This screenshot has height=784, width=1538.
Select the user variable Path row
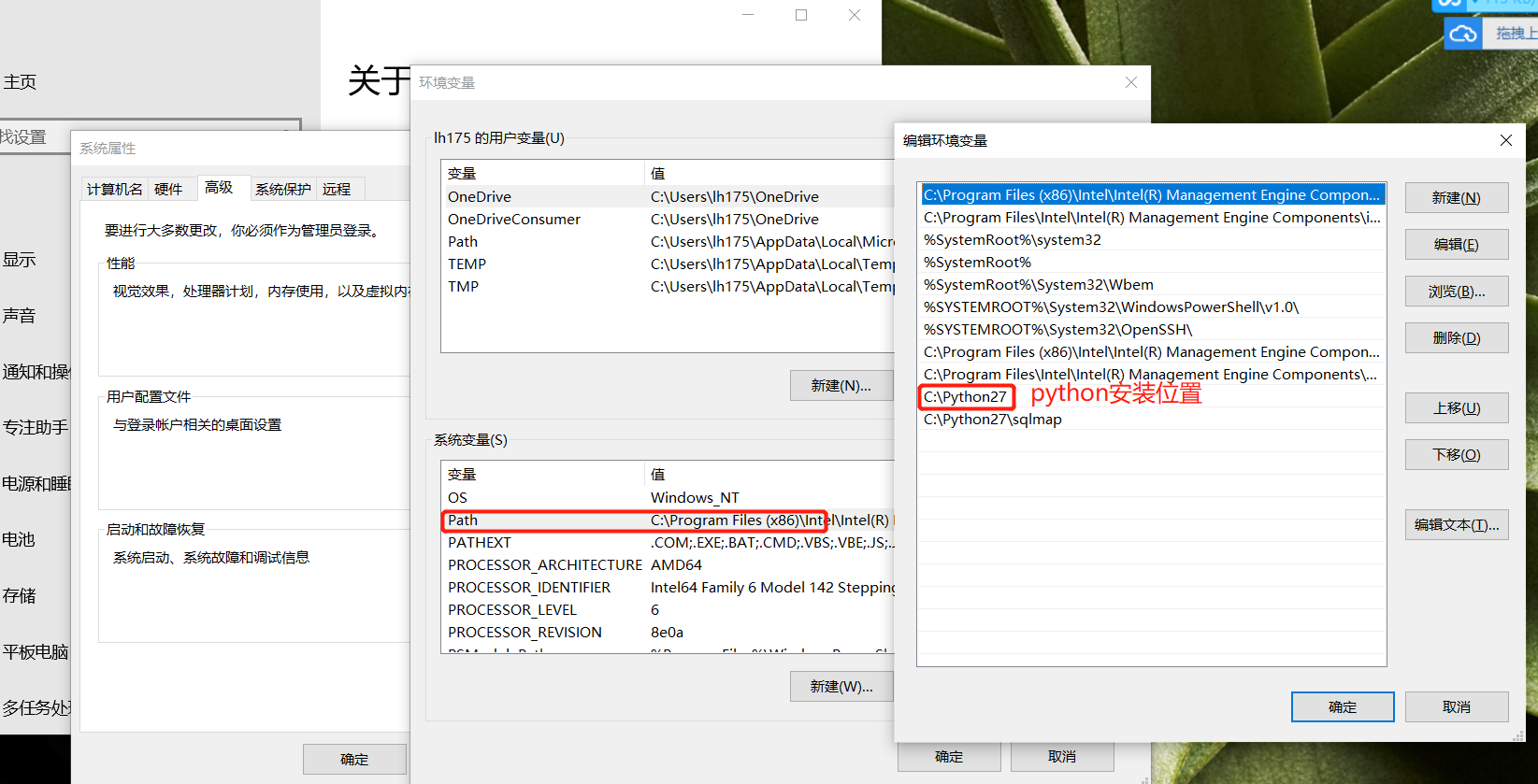click(x=668, y=242)
